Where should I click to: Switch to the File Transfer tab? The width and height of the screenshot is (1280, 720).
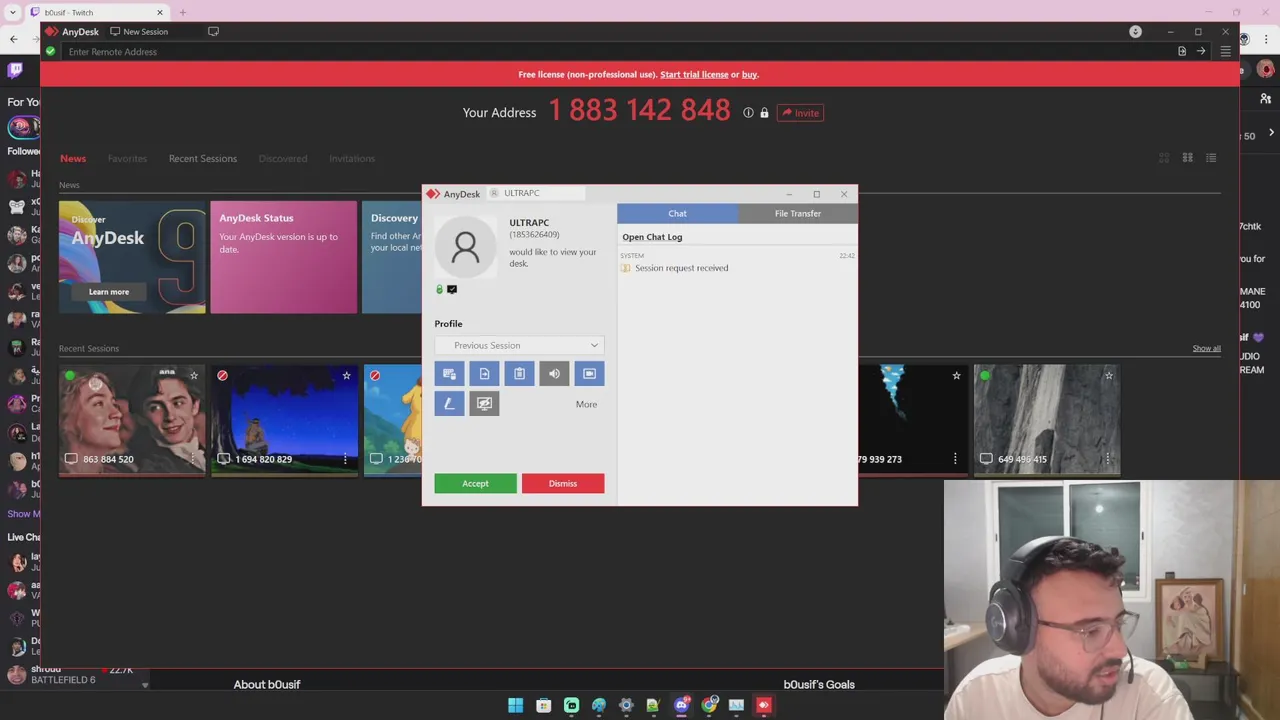point(797,213)
